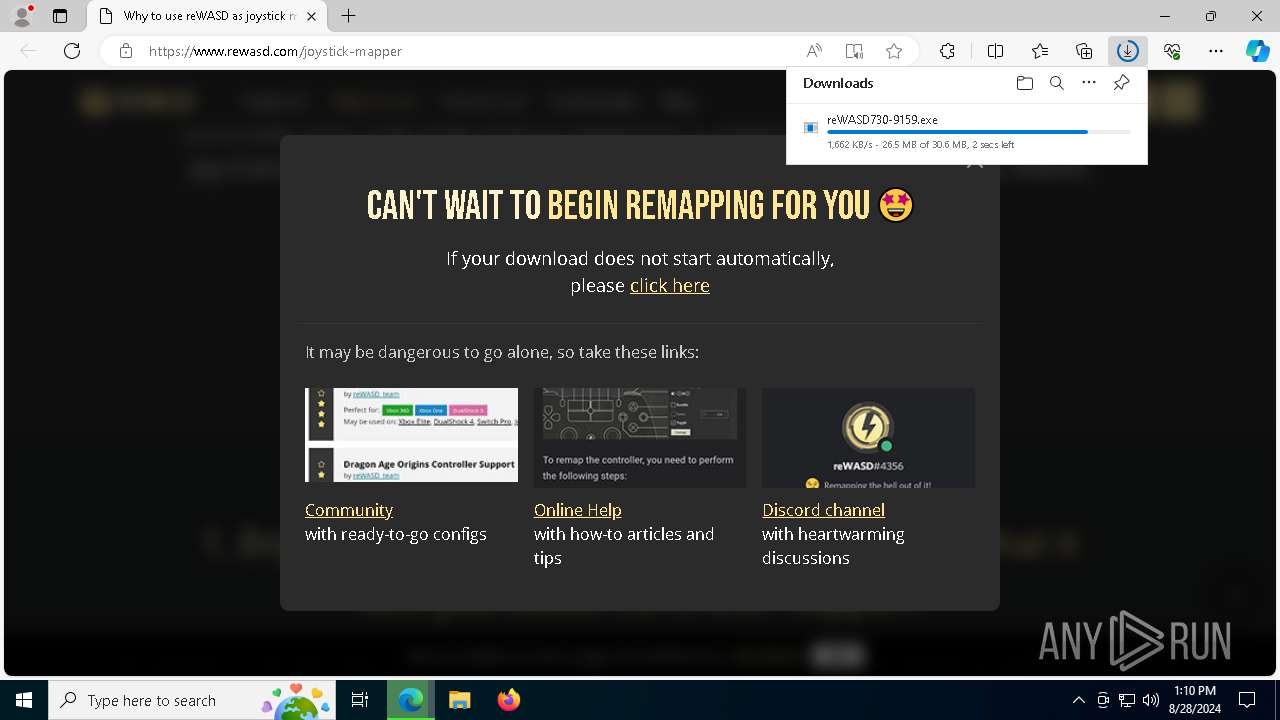Open the volume control tray icon
The height and width of the screenshot is (720, 1280).
click(x=1151, y=700)
